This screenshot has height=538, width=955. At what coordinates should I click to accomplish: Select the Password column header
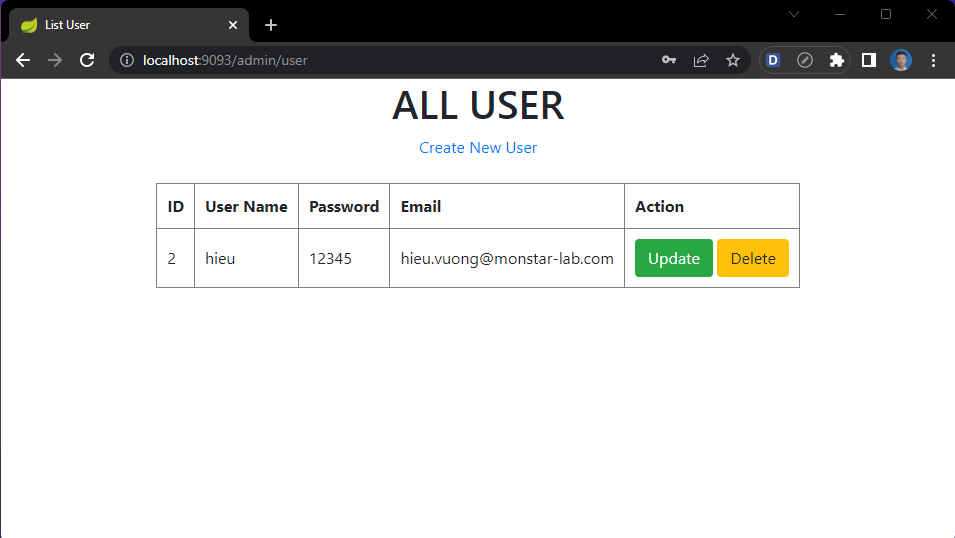tap(344, 207)
